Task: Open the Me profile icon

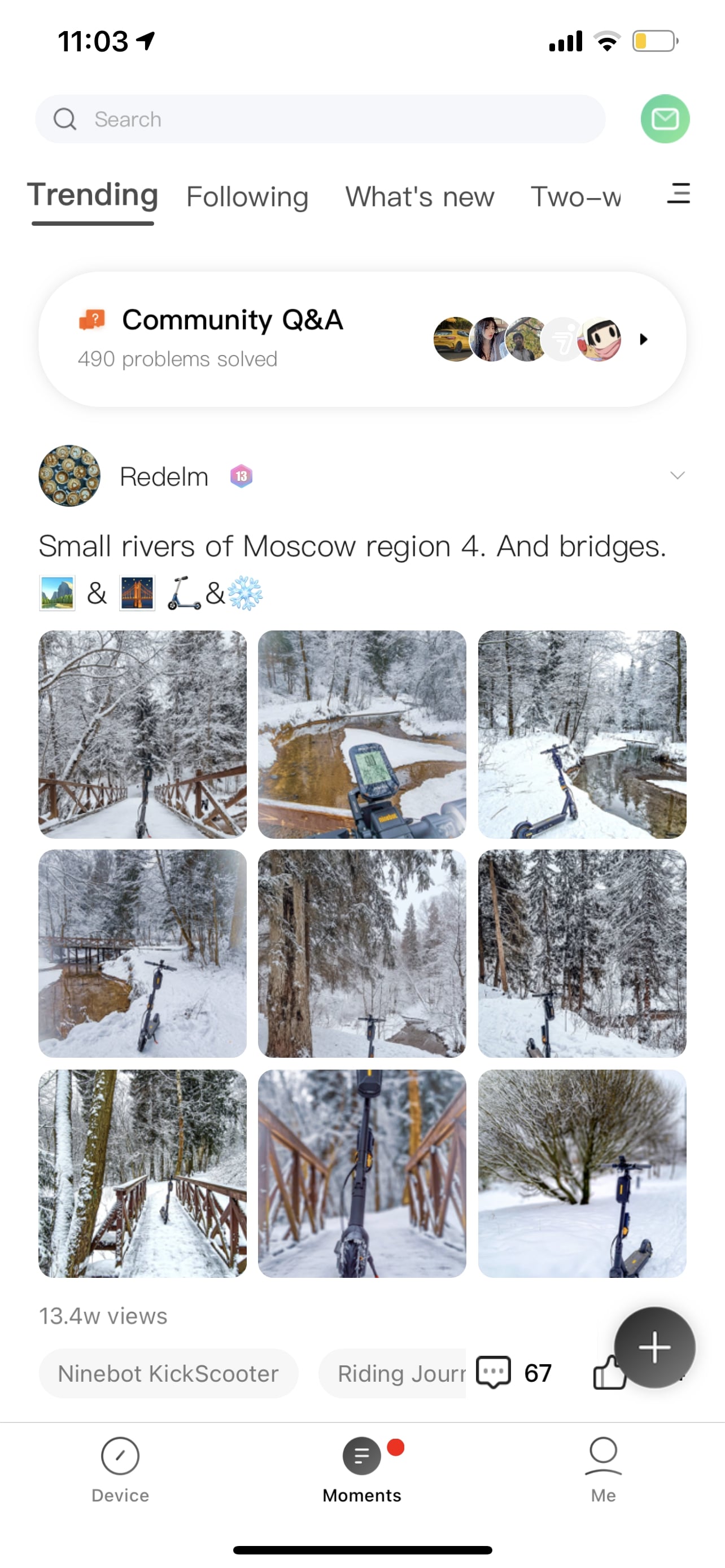Action: 603,1456
